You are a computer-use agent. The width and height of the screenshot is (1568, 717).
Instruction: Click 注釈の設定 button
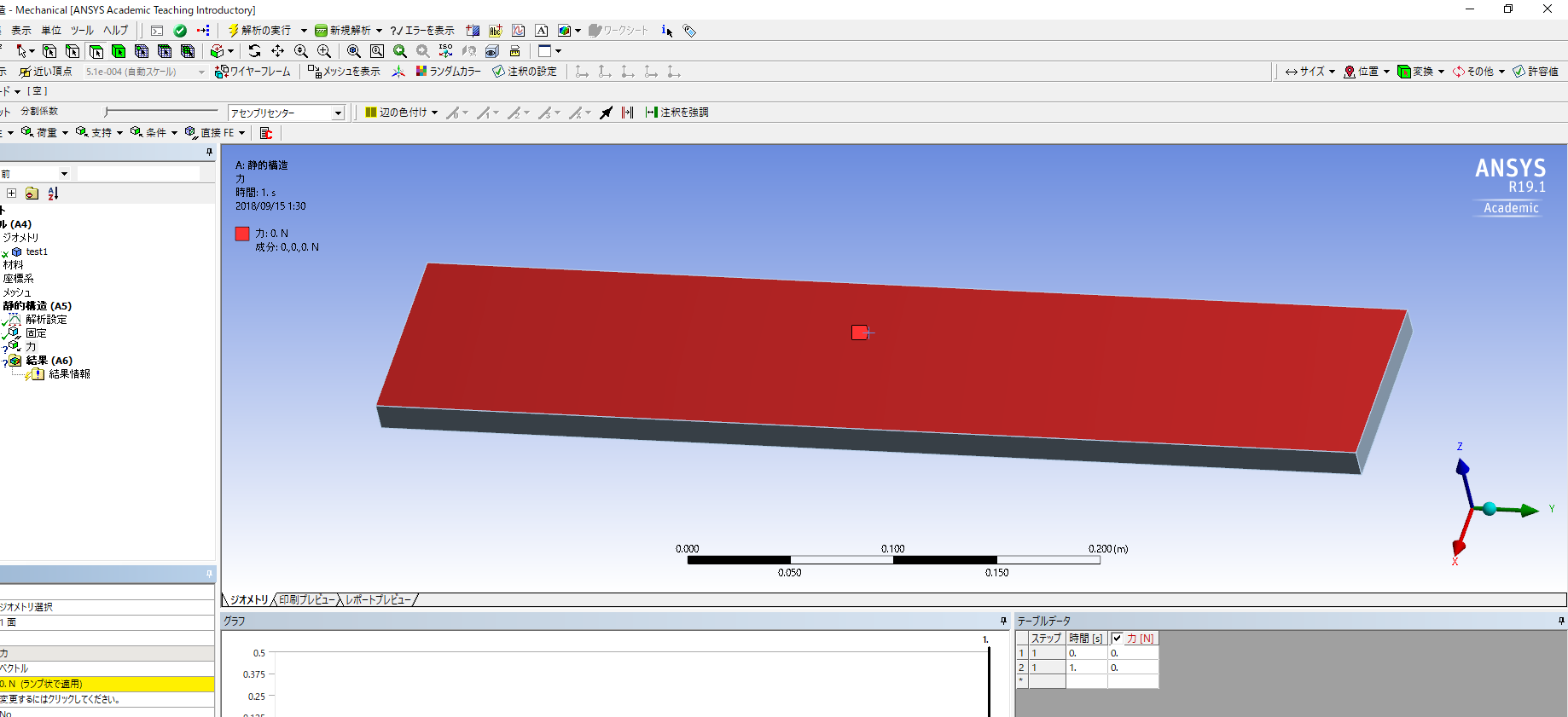525,72
